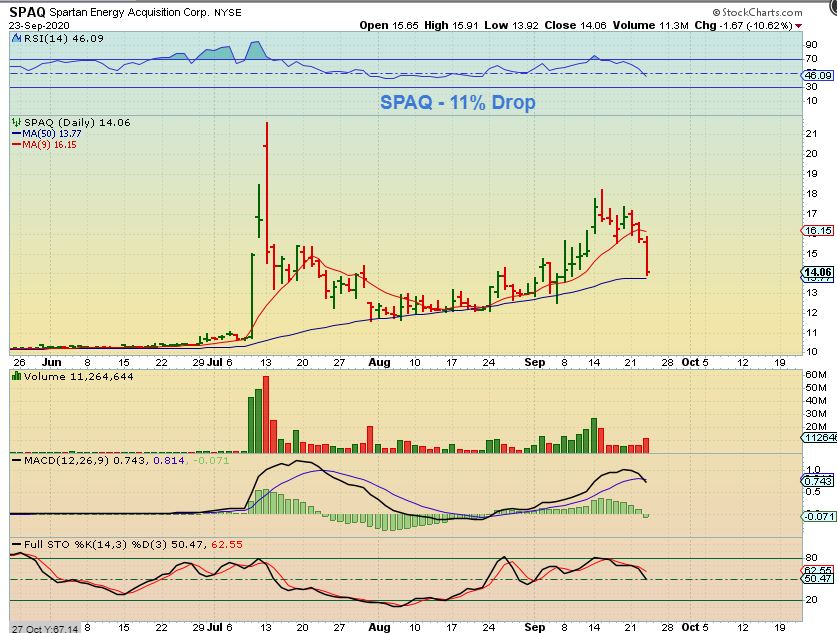Click the tall red price spike candle near 21

pos(266,193)
